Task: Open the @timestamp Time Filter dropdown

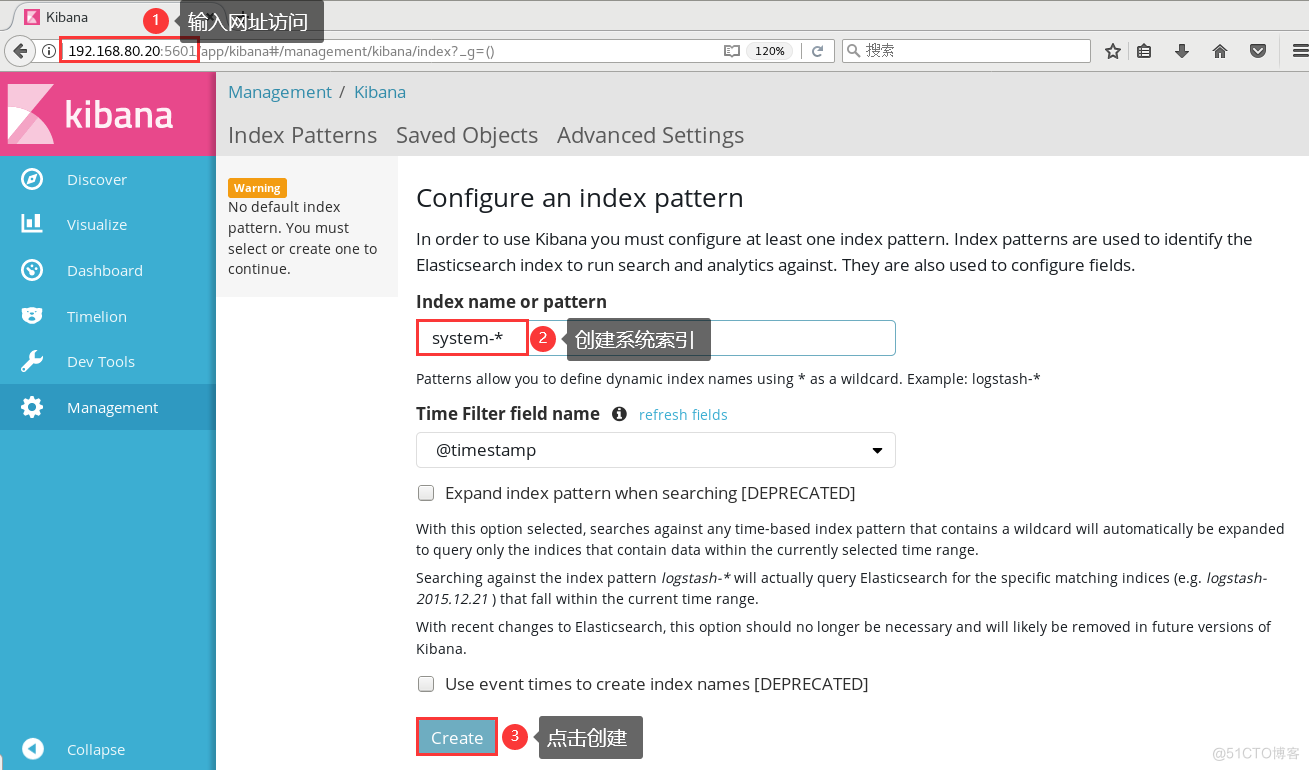Action: [x=656, y=450]
